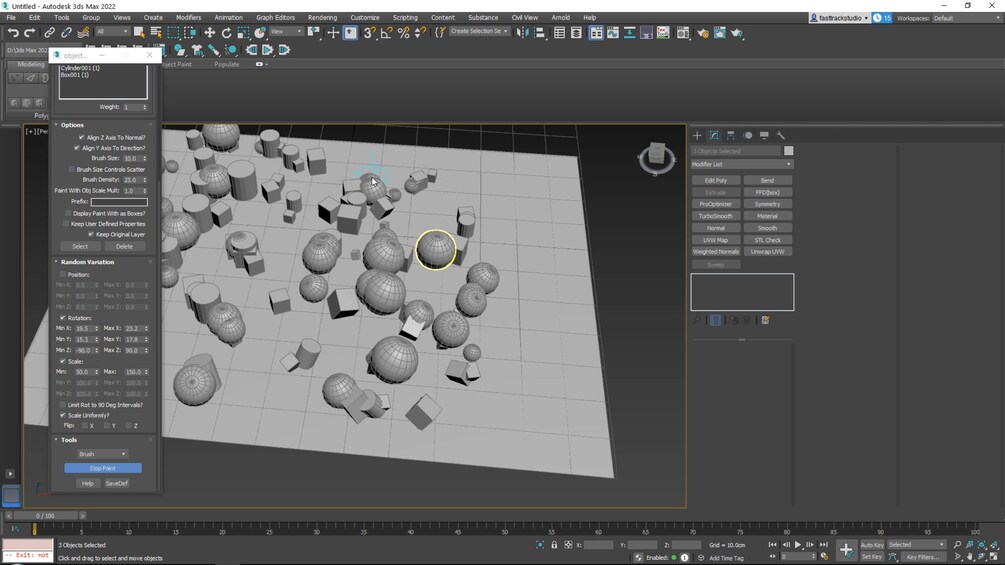Enable Display Paint With as Boxes
1005x565 pixels.
pos(68,213)
